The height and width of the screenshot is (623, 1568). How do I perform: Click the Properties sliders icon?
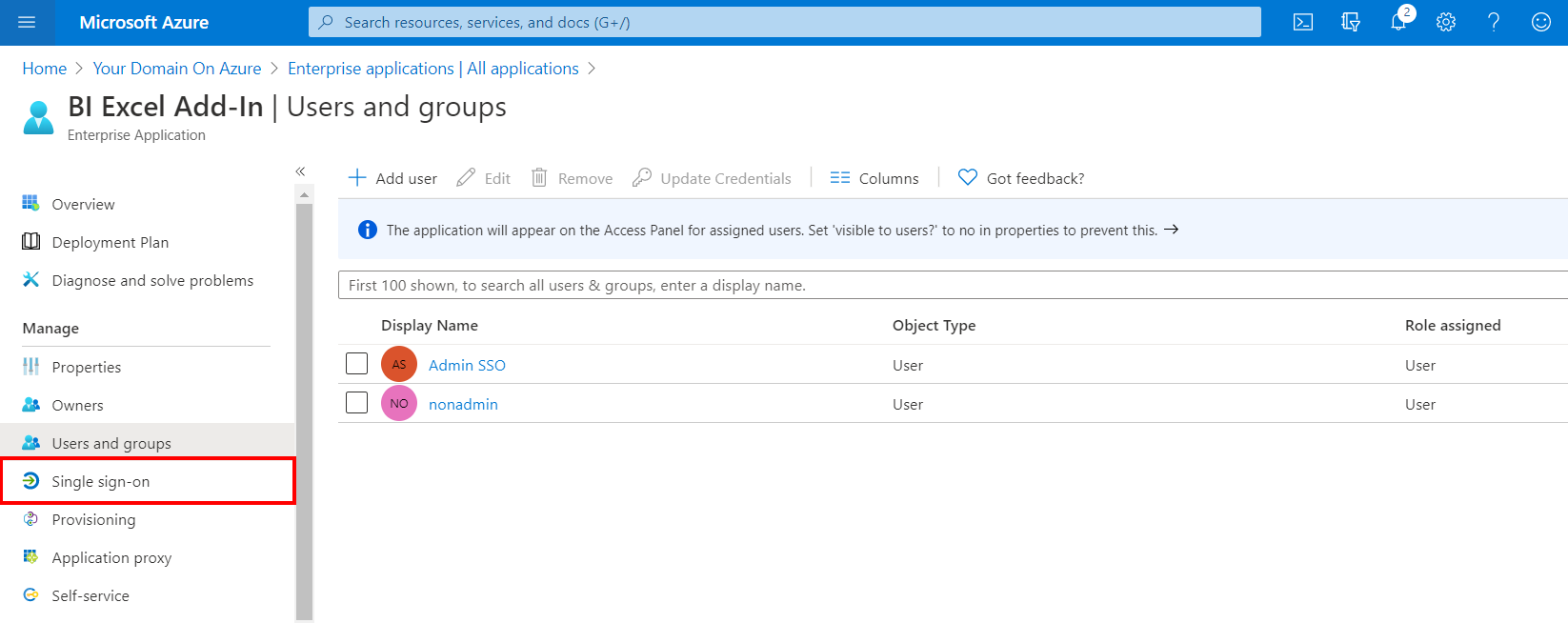[30, 366]
